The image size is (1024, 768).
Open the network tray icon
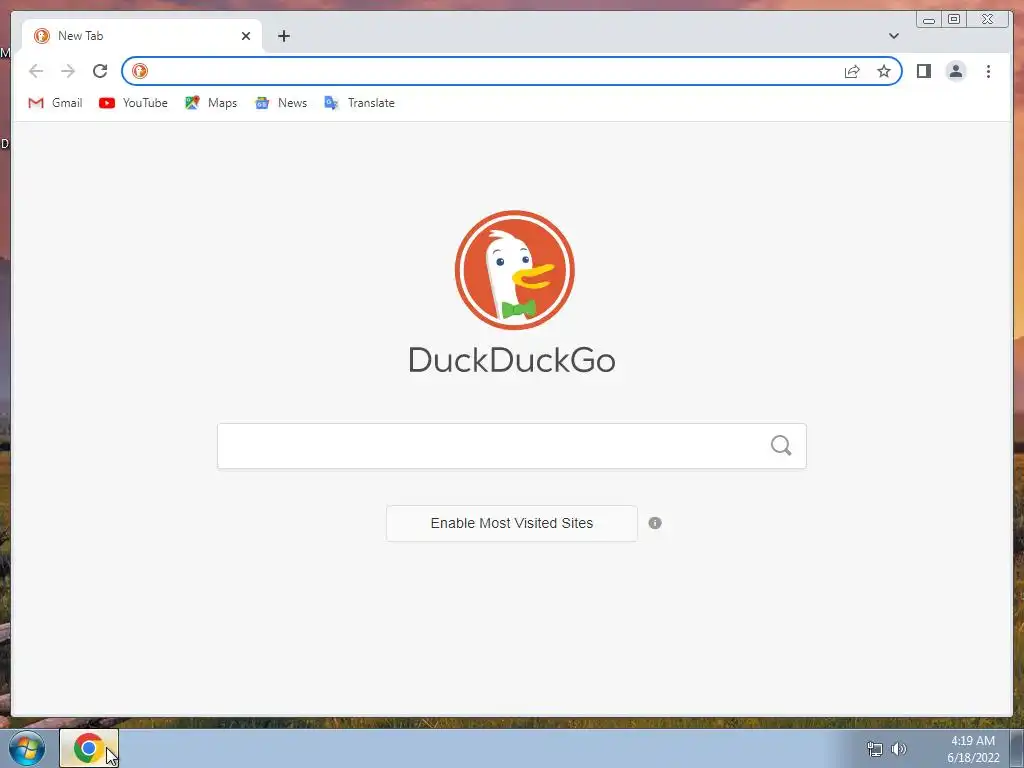pyautogui.click(x=874, y=749)
